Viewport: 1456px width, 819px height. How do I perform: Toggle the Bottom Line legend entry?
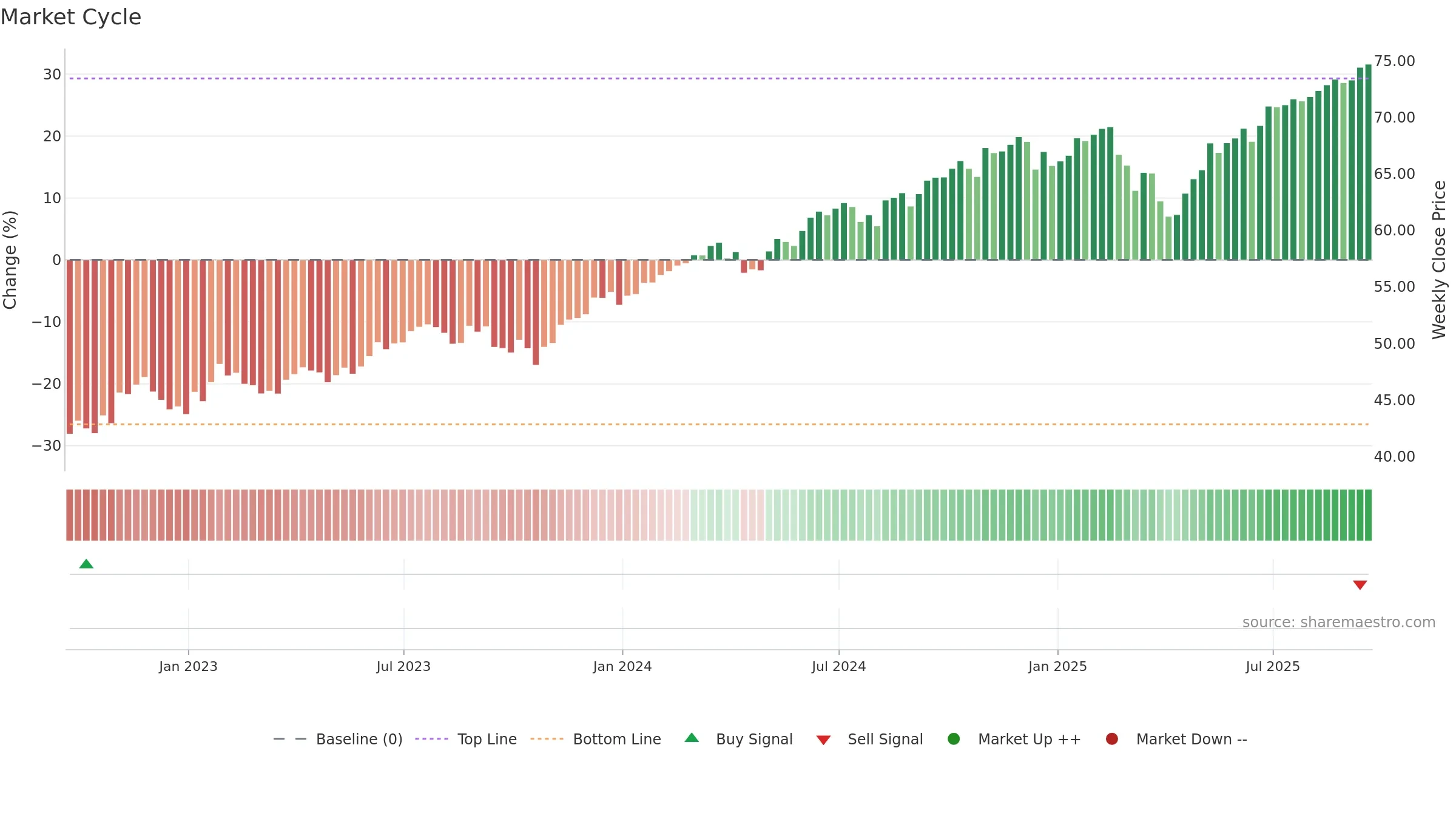tap(595, 739)
